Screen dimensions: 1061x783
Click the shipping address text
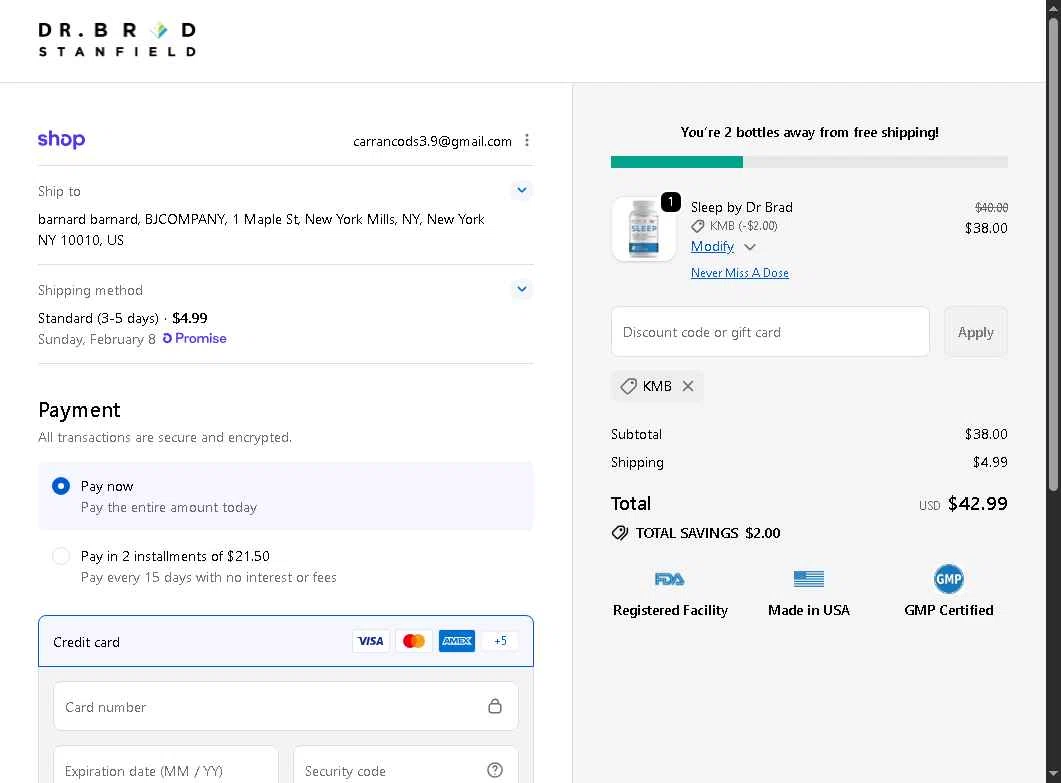pyautogui.click(x=261, y=229)
